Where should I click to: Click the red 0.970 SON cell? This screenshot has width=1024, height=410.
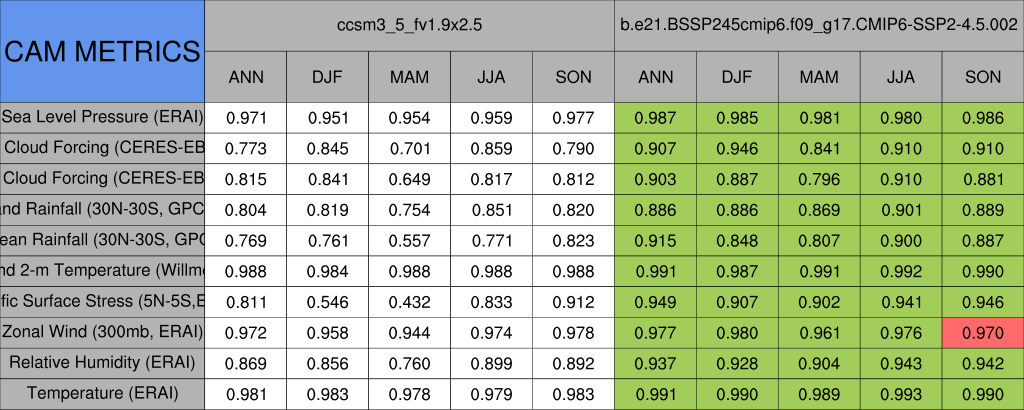983,331
